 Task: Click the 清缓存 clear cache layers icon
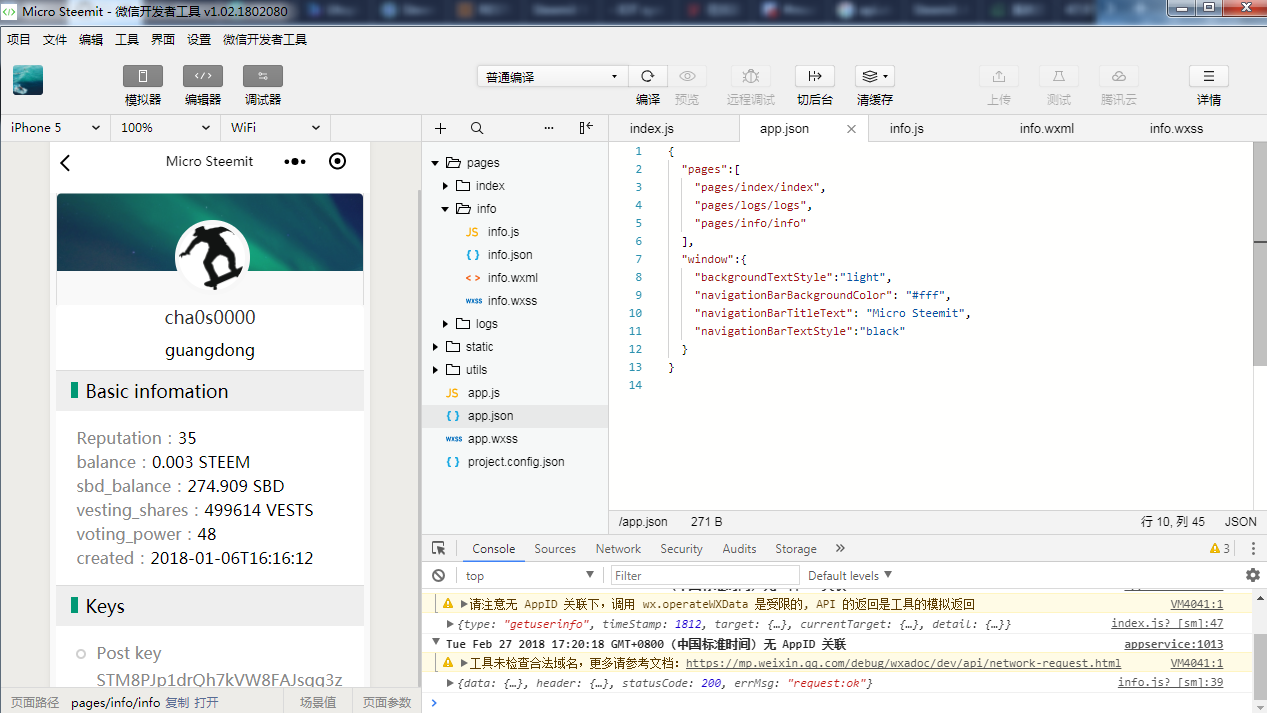875,76
